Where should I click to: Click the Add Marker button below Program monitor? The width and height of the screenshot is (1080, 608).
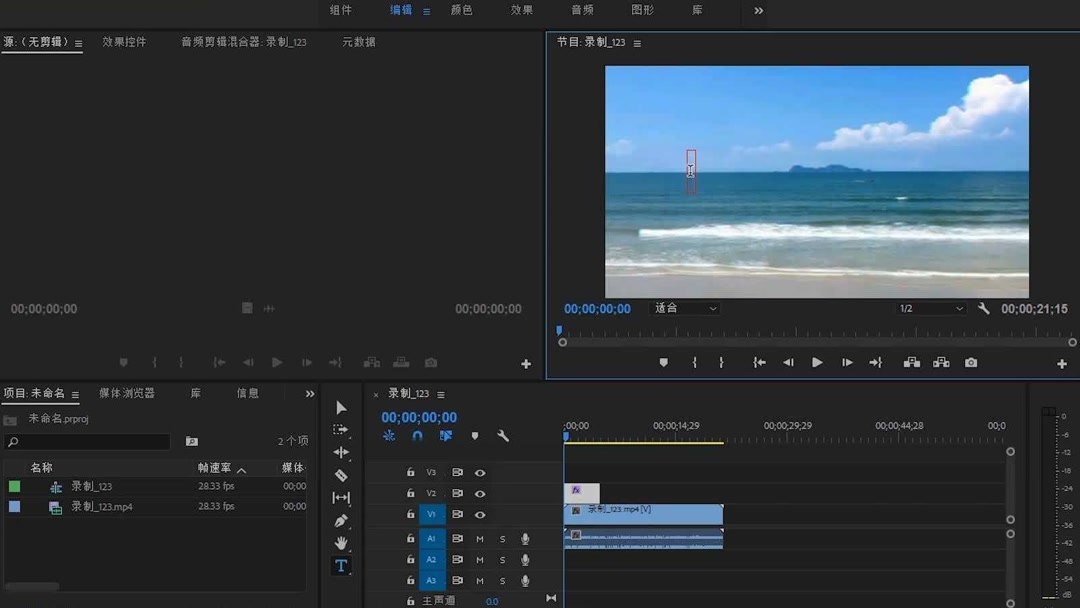tap(663, 362)
